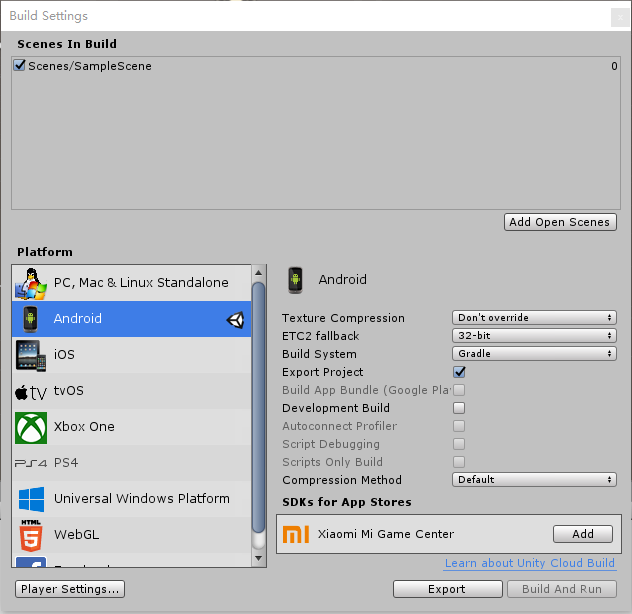Select the PS4 platform row
Image resolution: width=632 pixels, height=614 pixels.
coord(131,463)
